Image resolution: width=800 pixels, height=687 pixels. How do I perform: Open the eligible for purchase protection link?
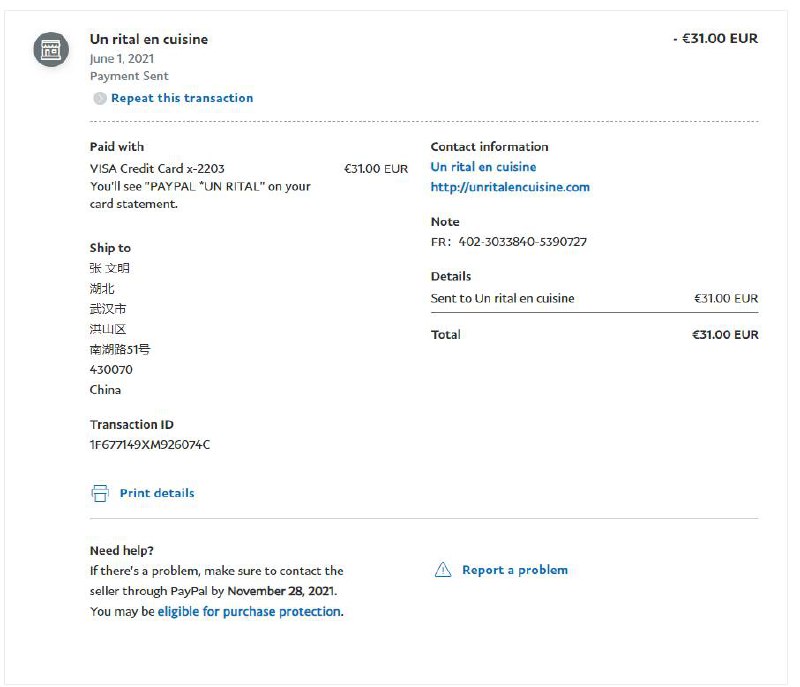[249, 611]
